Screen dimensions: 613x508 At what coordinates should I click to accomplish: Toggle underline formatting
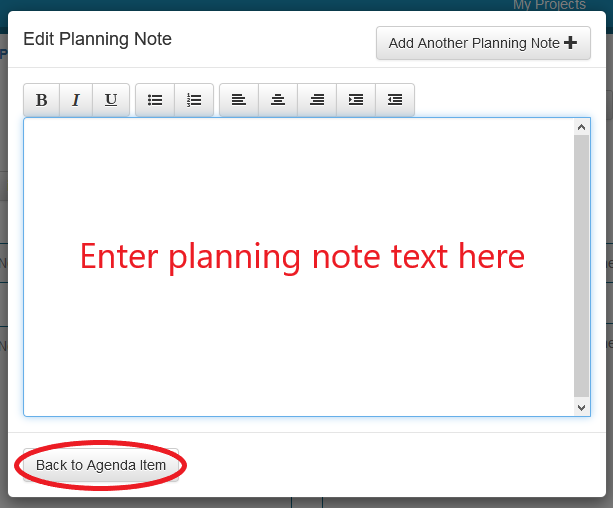[111, 100]
